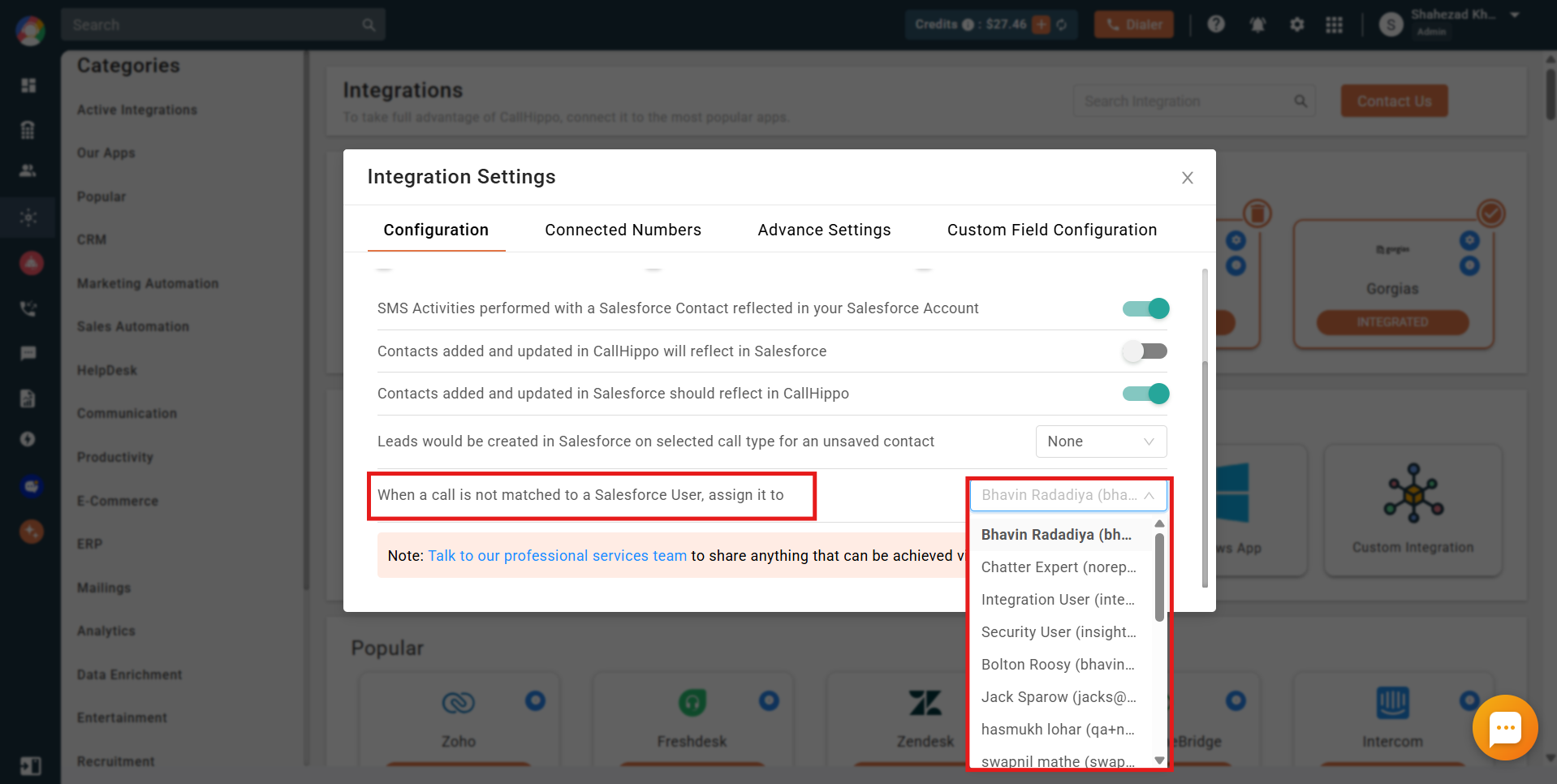
Task: Collapse sidebar with bottom-left toggle icon
Action: [30, 766]
